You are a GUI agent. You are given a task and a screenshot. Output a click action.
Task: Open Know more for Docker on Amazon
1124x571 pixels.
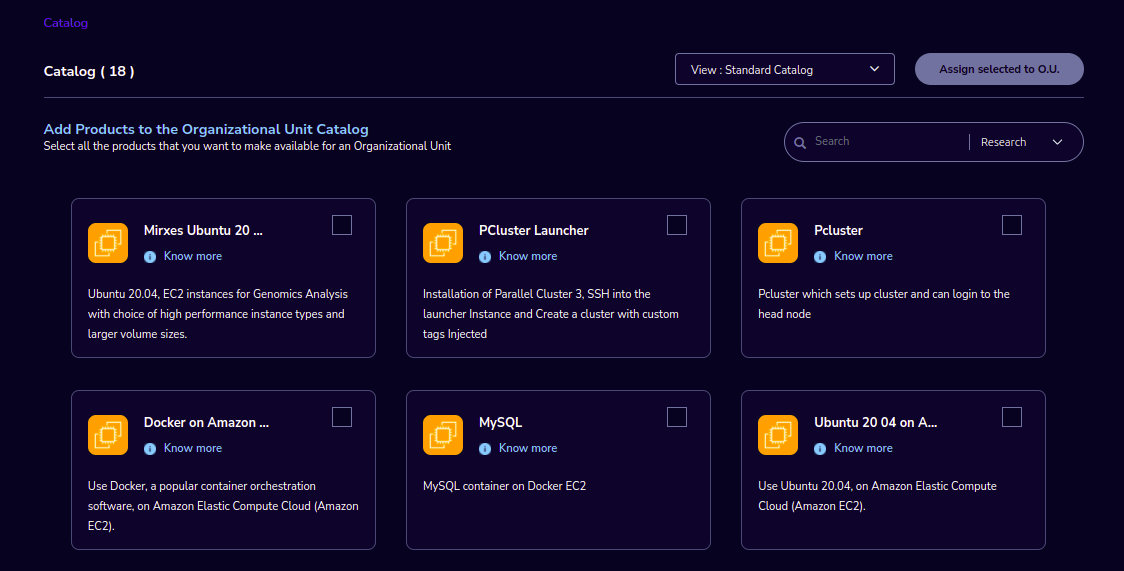(193, 448)
